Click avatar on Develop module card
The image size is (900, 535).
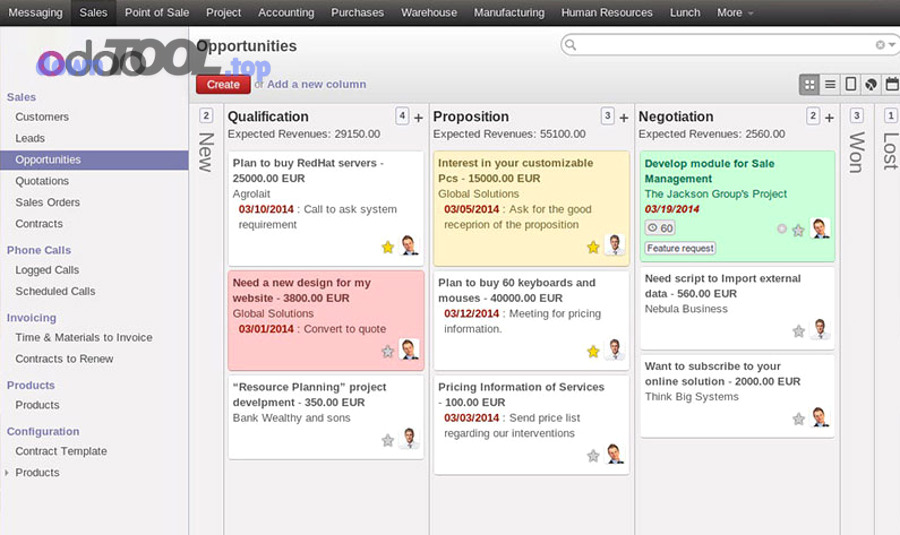point(820,228)
